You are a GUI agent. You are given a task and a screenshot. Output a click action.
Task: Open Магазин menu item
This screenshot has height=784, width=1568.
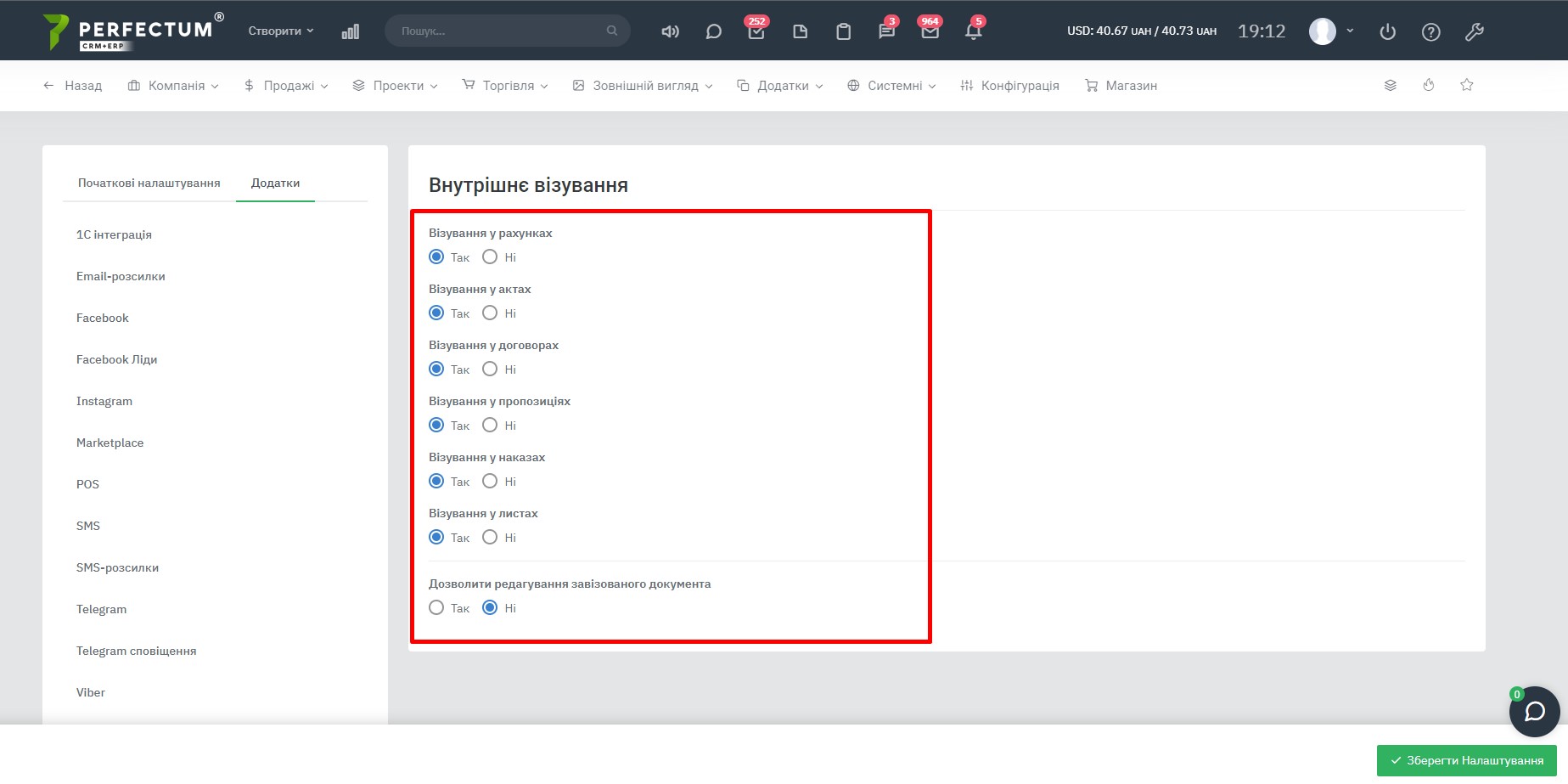coord(1121,85)
